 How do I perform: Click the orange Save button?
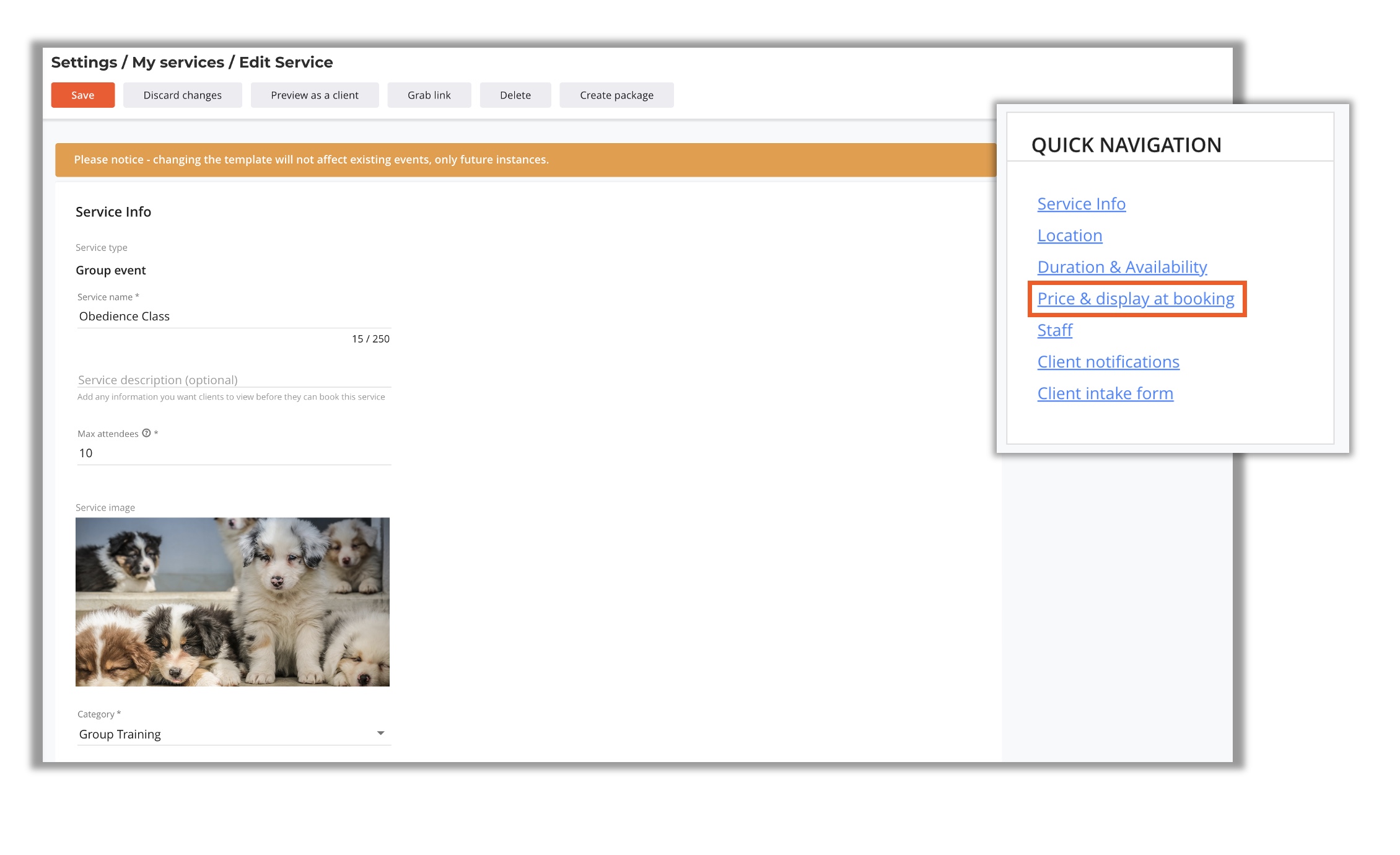[x=82, y=95]
